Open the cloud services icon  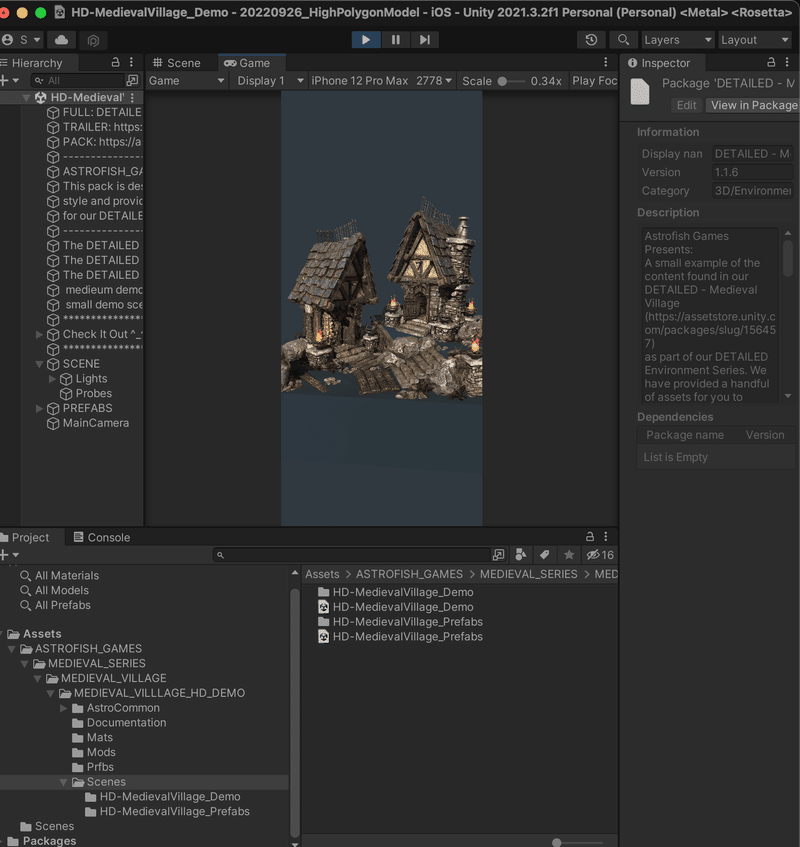click(61, 39)
